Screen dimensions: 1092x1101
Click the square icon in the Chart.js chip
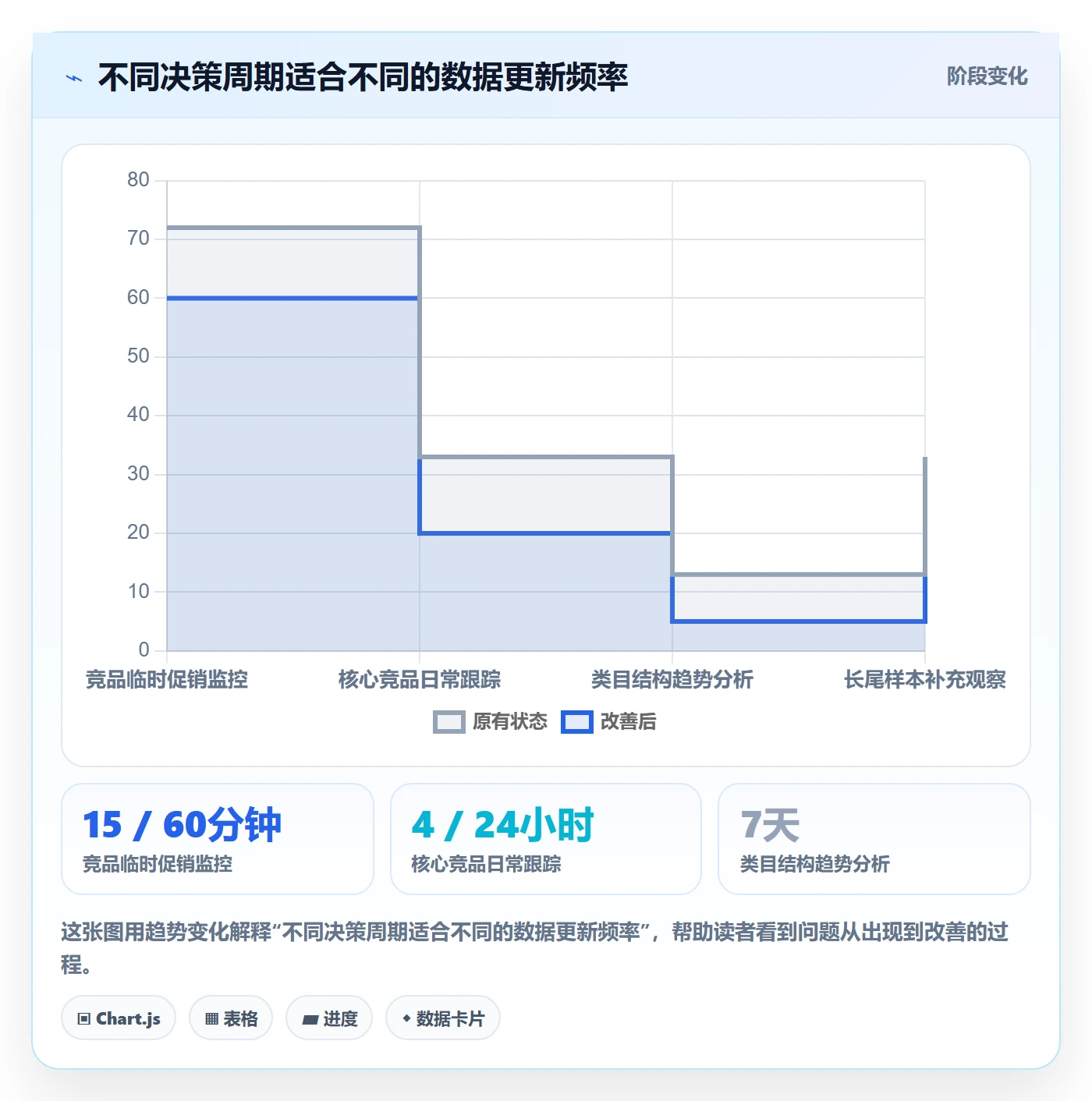coord(84,1019)
